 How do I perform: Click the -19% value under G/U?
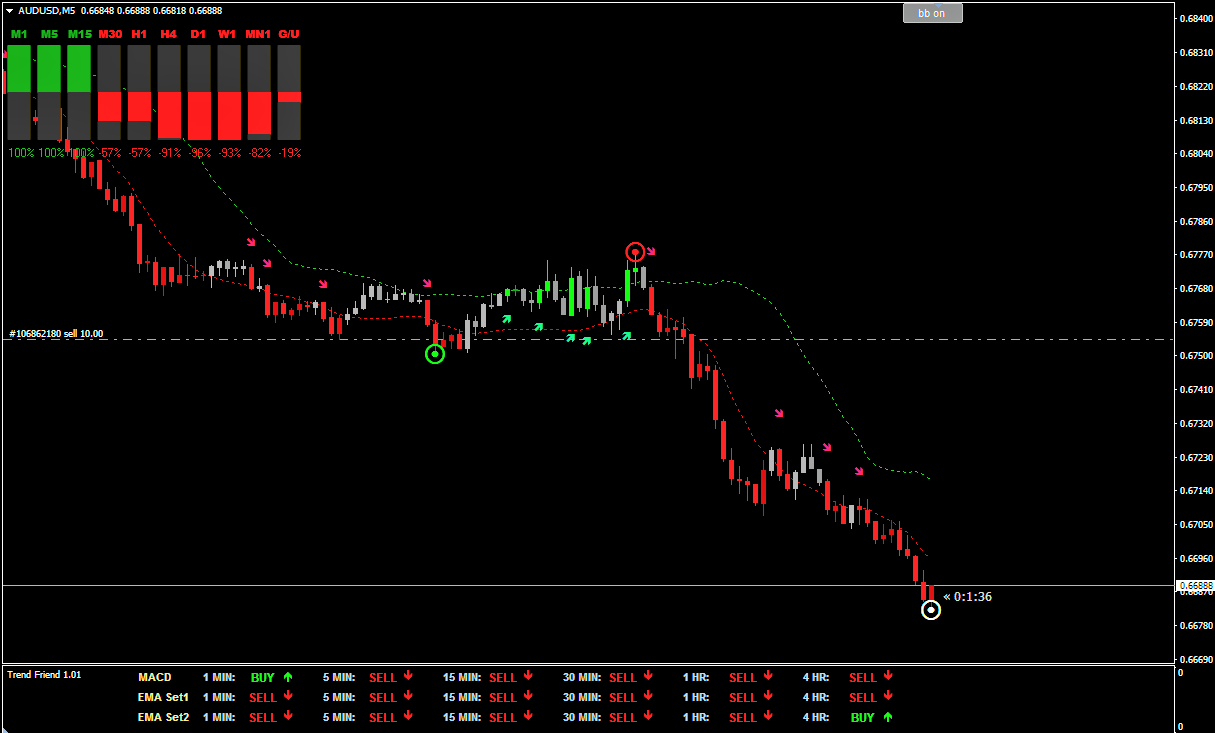click(x=289, y=153)
